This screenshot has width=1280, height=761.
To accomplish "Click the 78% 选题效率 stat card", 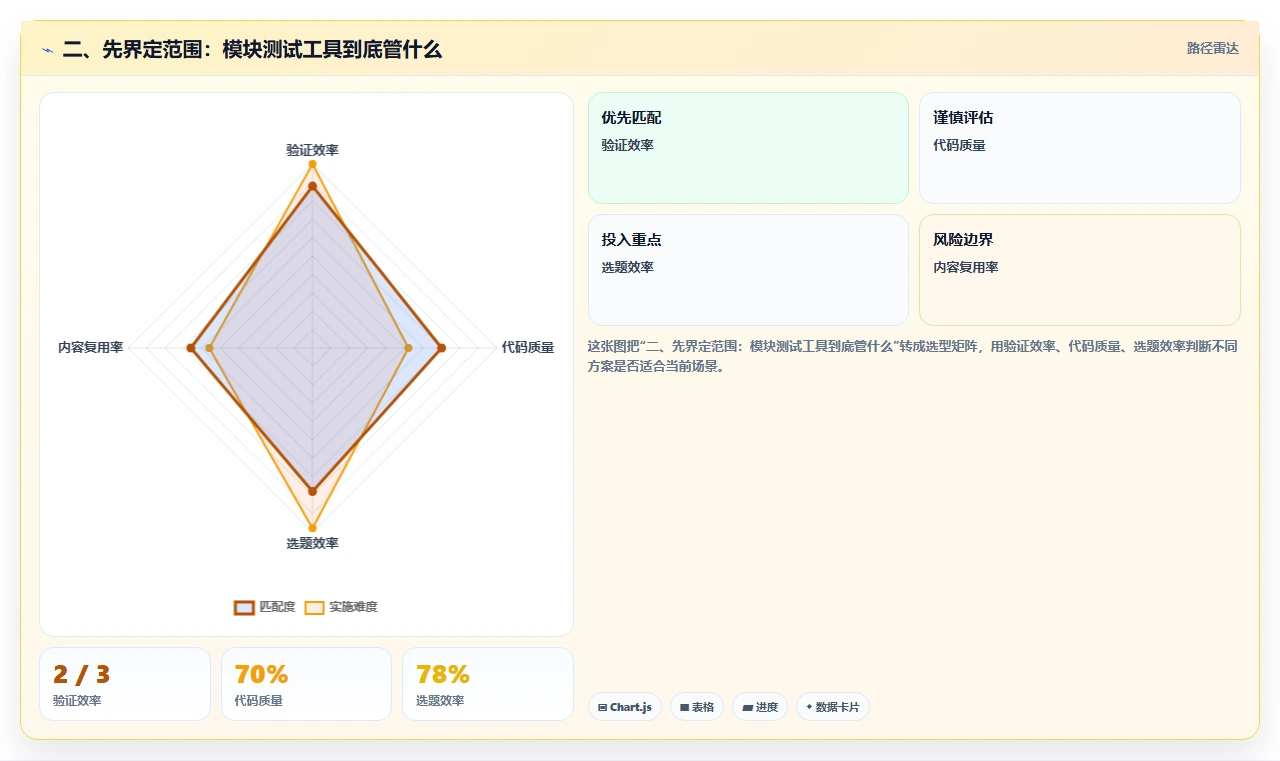I will tap(488, 684).
